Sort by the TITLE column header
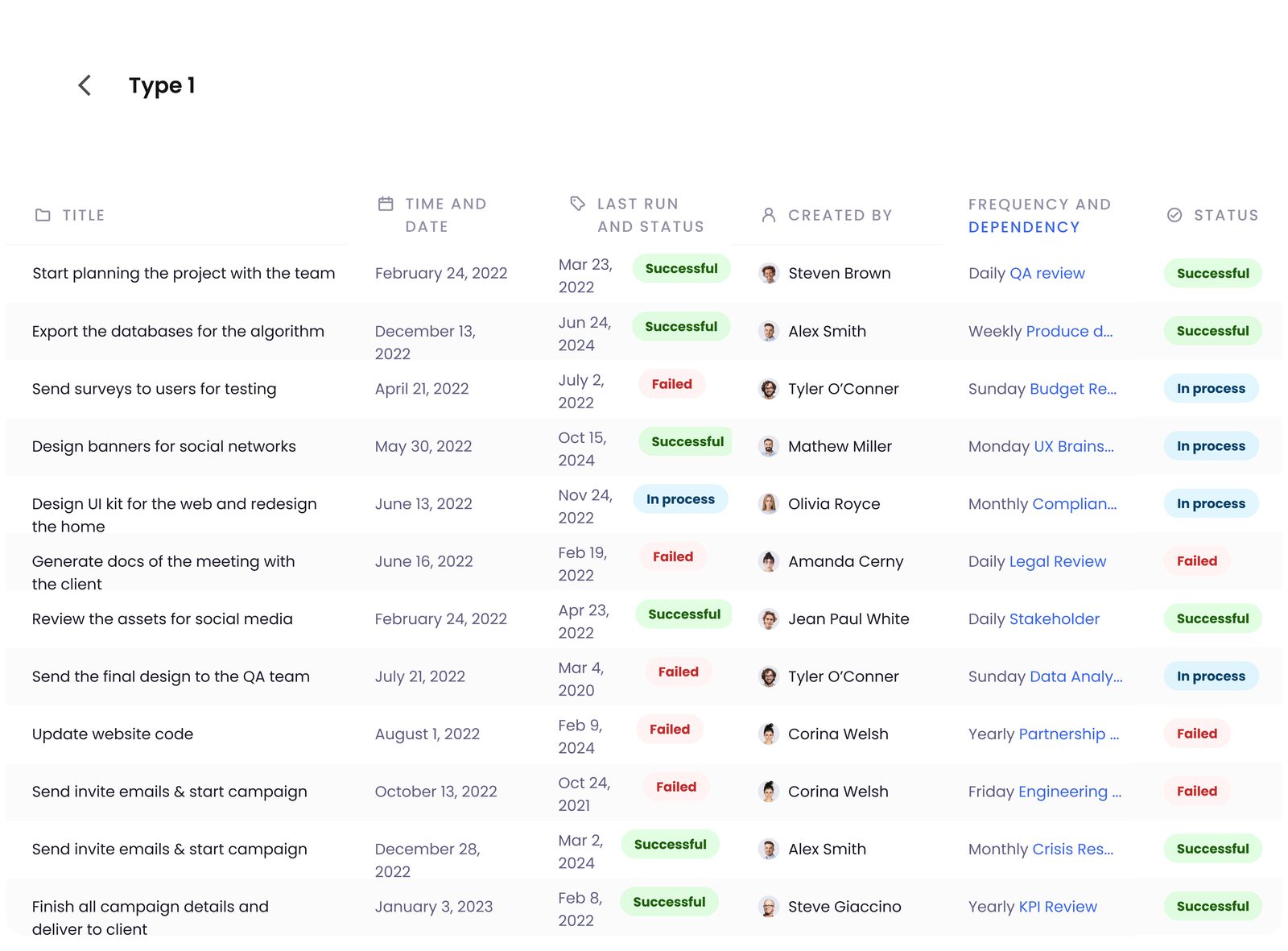Viewport: 1288px width, 951px height. [x=84, y=215]
